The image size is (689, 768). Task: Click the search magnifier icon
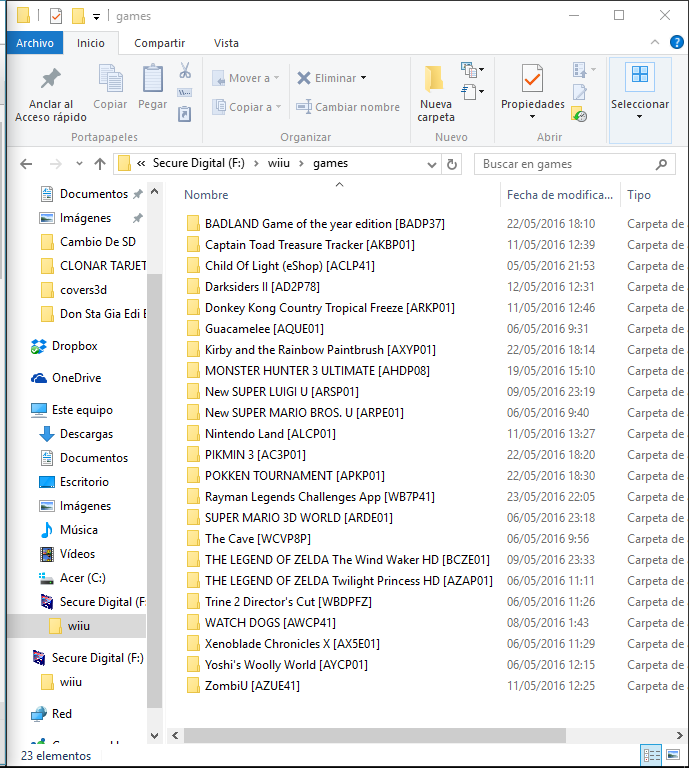661,164
